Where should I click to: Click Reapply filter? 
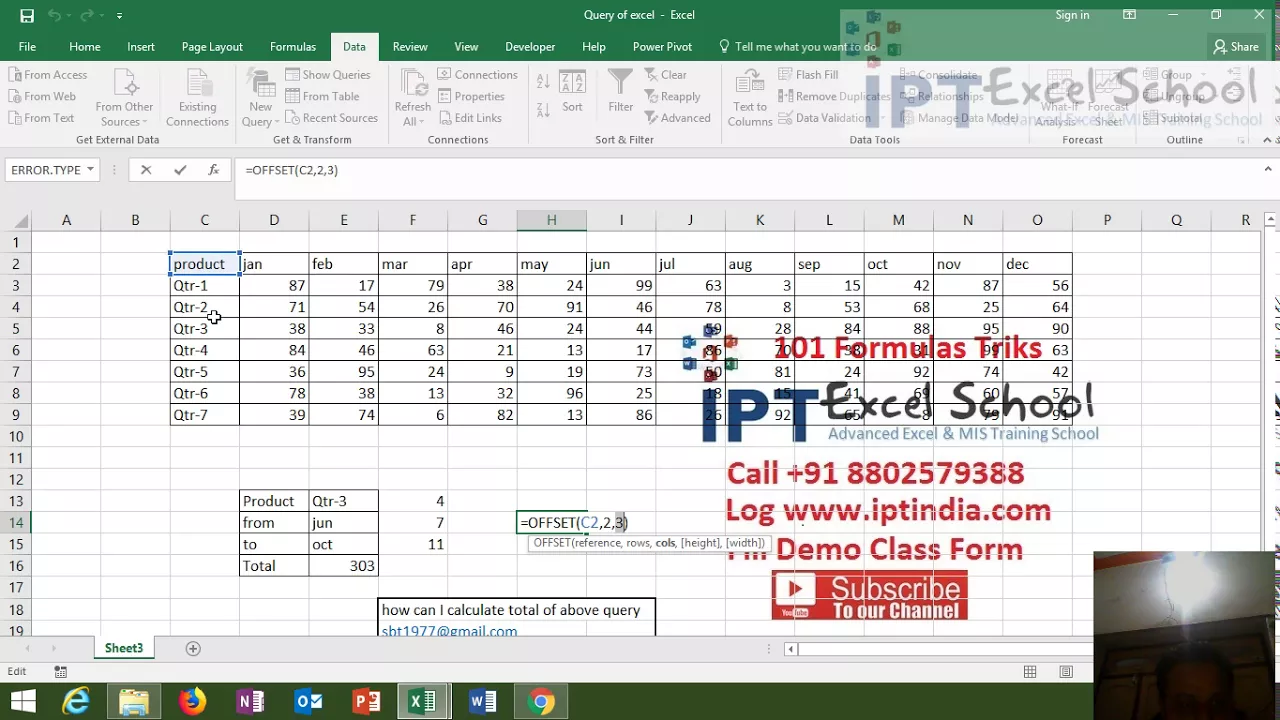(x=672, y=97)
